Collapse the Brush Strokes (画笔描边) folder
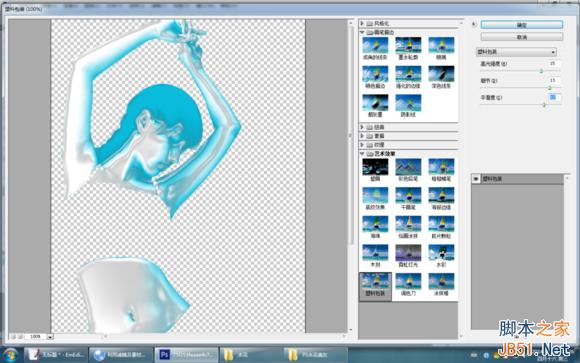This screenshot has height=363, width=580. click(362, 33)
